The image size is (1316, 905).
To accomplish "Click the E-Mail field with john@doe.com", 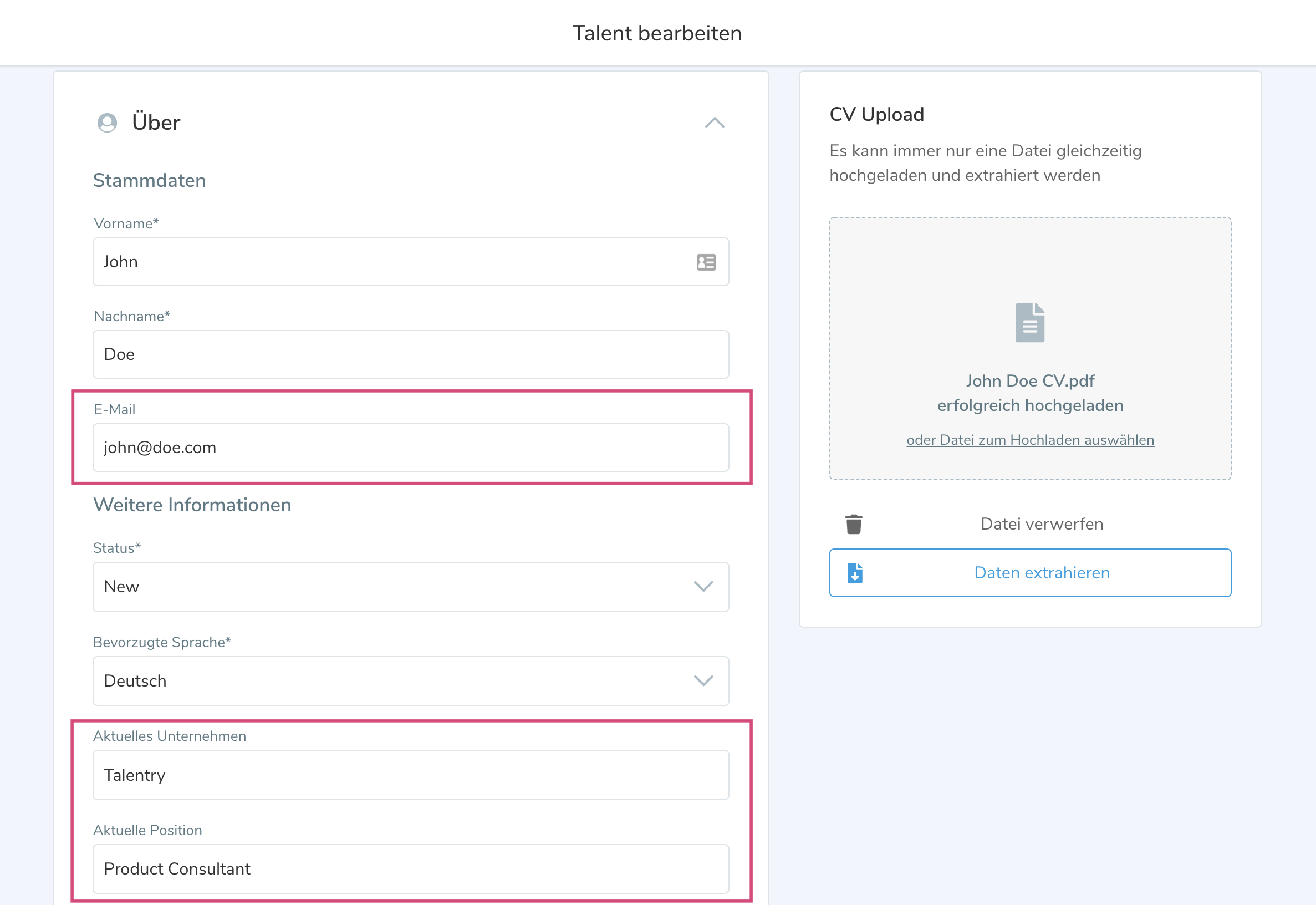I will (410, 448).
